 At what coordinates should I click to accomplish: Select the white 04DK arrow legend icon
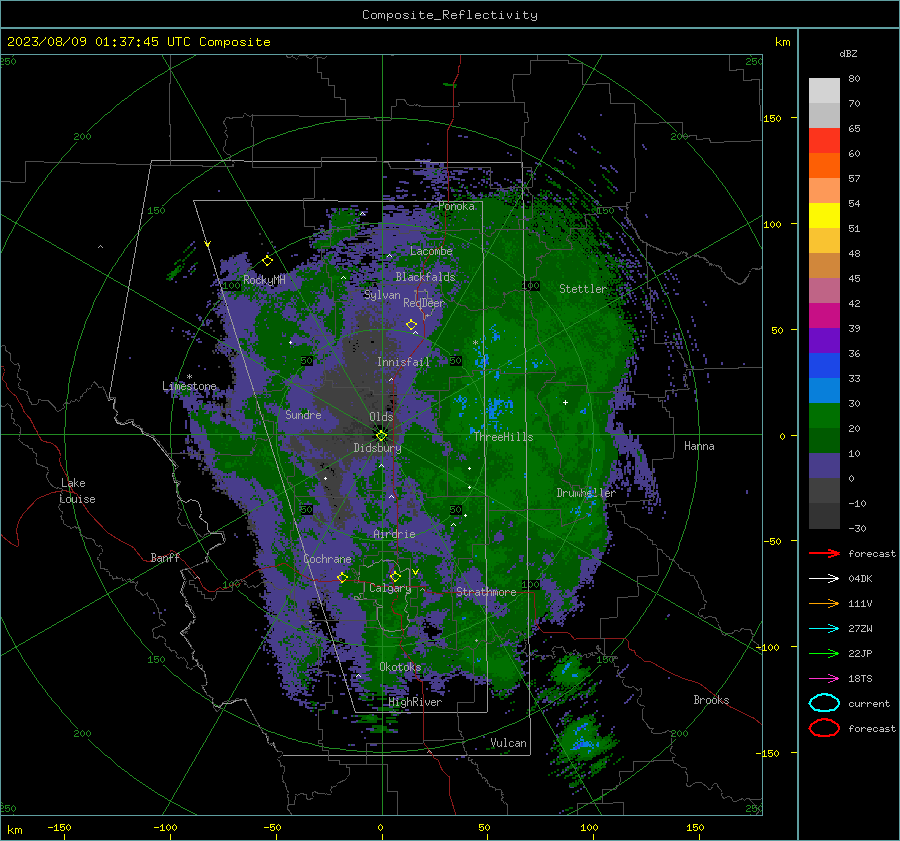click(824, 578)
